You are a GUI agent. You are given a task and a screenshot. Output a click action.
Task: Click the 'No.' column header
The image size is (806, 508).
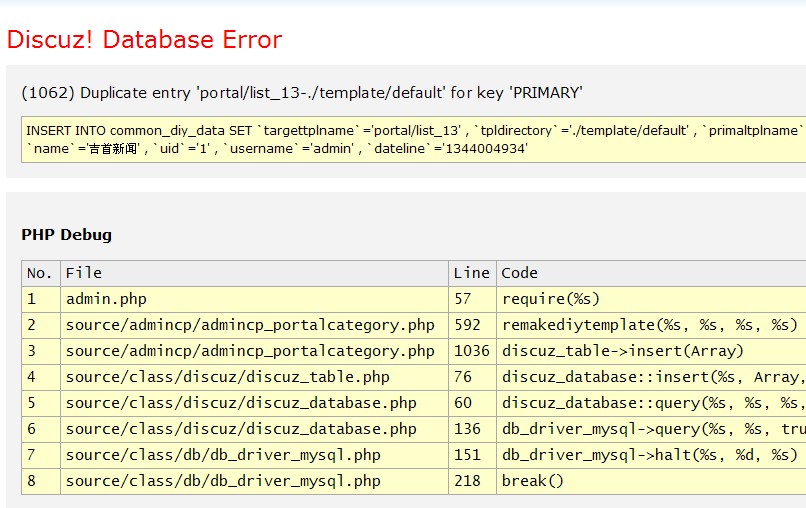coord(41,273)
